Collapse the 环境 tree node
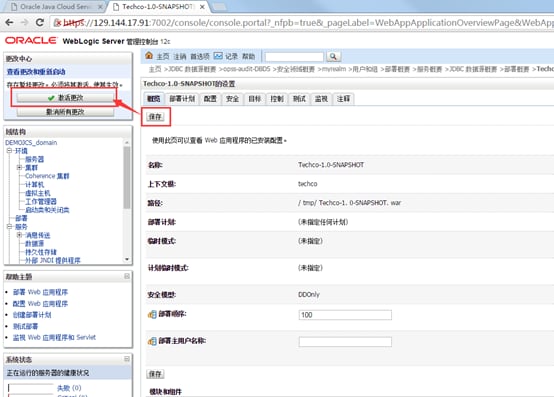Screen dimensions: 554x397 pyautogui.click(x=9, y=150)
